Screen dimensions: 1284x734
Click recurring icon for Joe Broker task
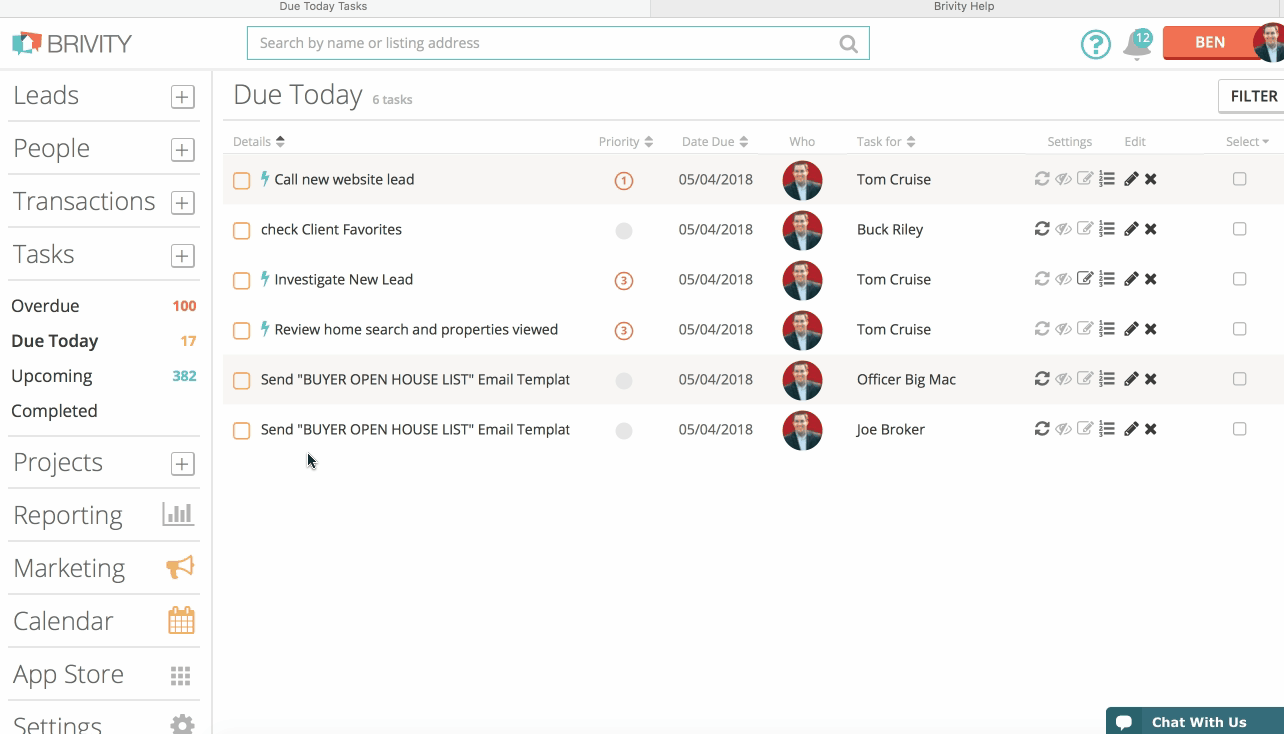[1042, 429]
